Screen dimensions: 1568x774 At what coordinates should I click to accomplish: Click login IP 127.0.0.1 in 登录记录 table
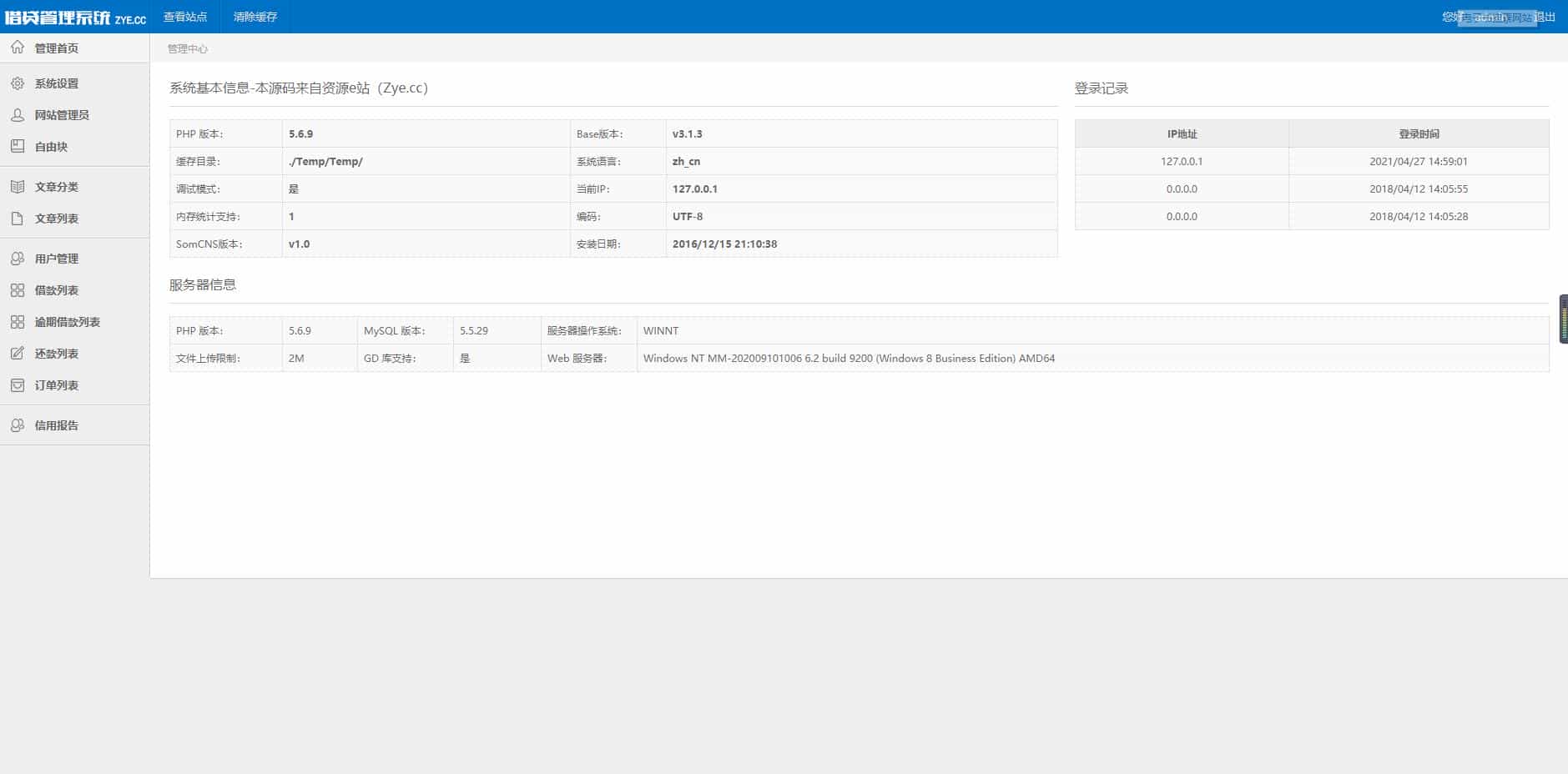(x=1182, y=161)
